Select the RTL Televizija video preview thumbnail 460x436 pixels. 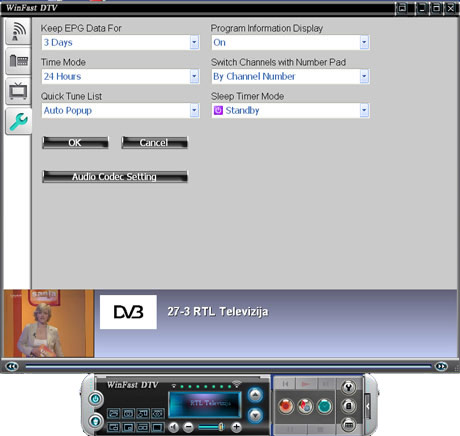49,324
